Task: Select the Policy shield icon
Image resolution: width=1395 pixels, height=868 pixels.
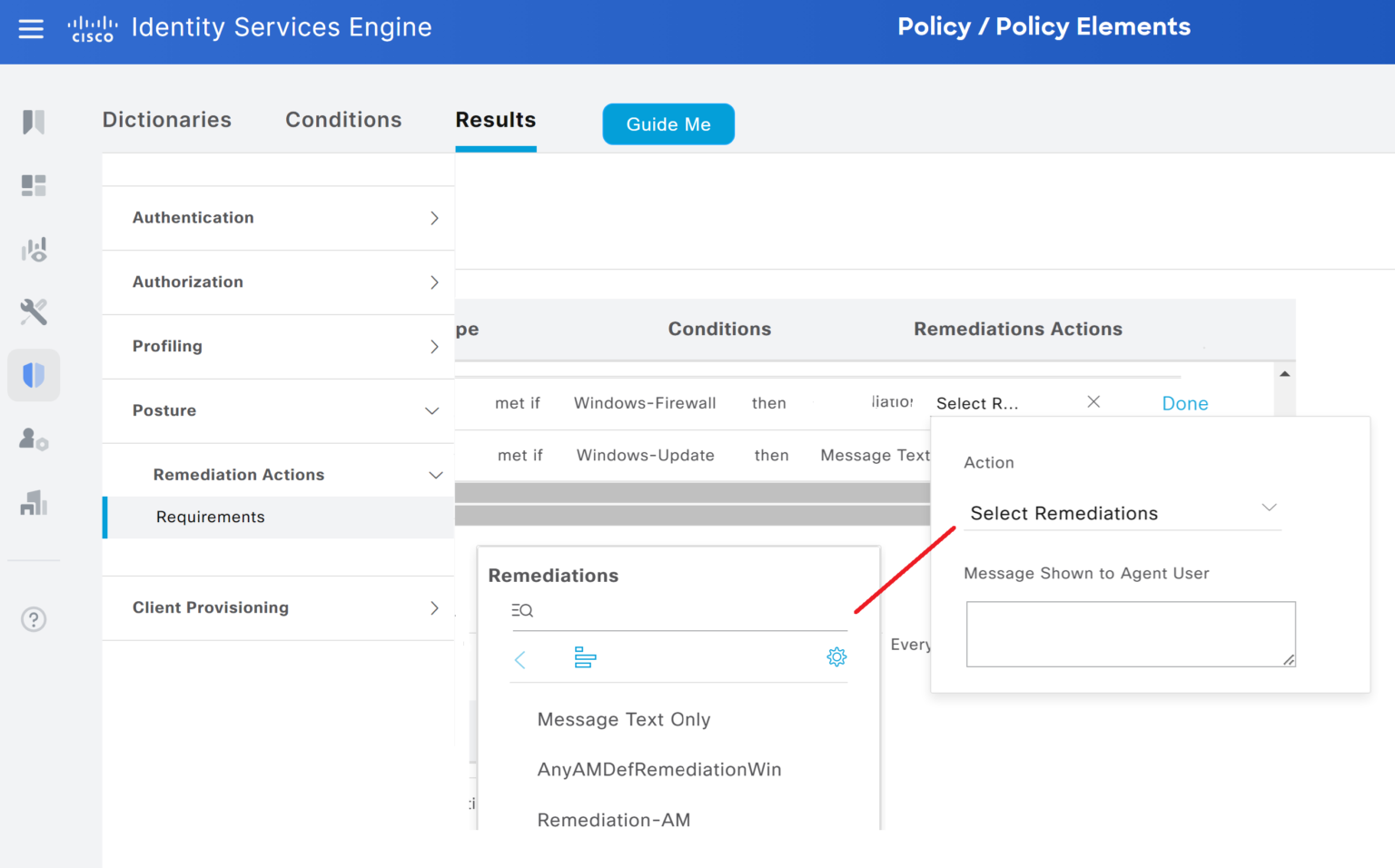Action: tap(34, 375)
